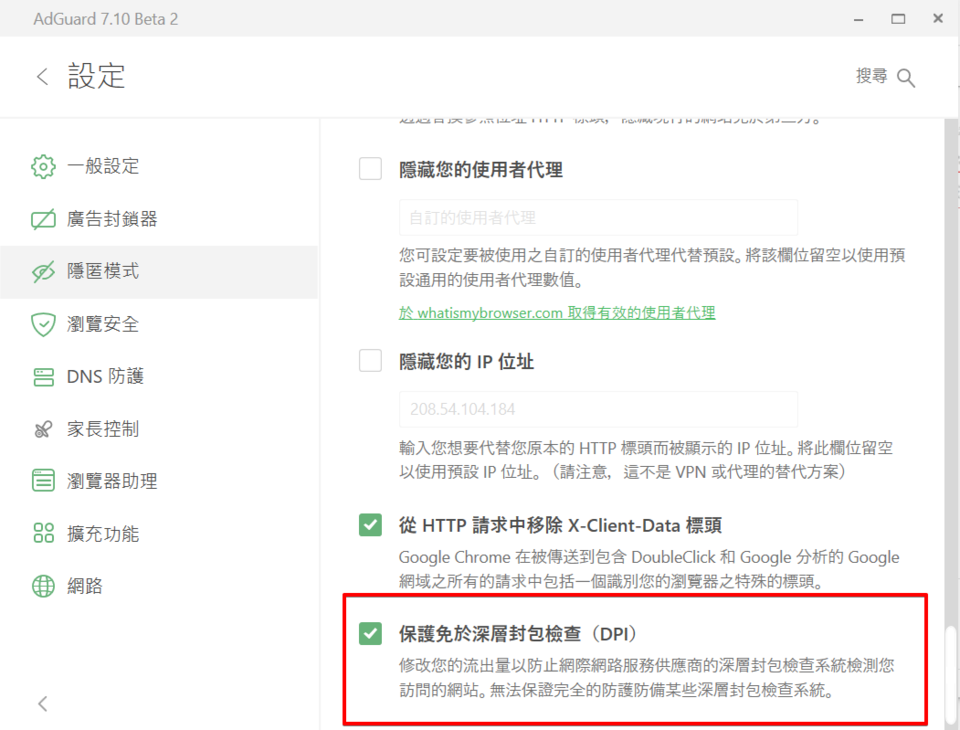Click the 隱藏您的使用者代理 heading text

481,170
